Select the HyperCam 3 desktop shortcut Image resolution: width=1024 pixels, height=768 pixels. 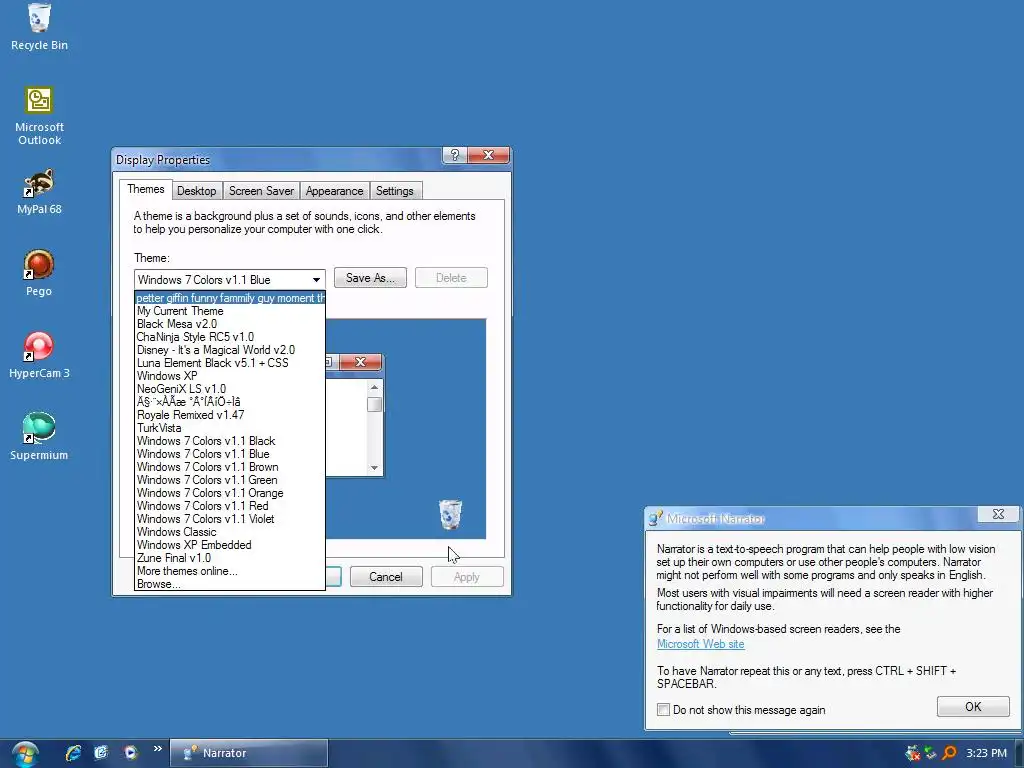pos(39,355)
